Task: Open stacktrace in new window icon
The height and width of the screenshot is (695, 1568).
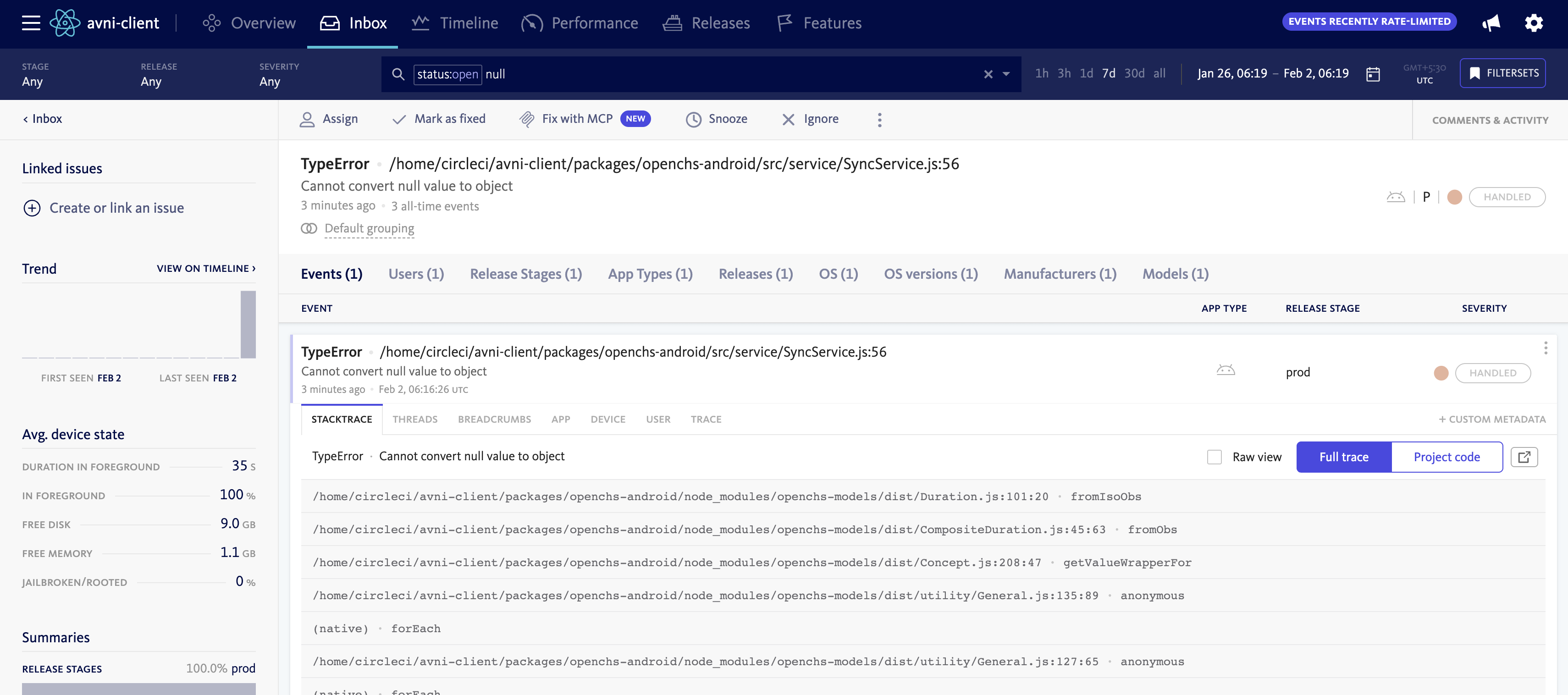Action: tap(1524, 457)
